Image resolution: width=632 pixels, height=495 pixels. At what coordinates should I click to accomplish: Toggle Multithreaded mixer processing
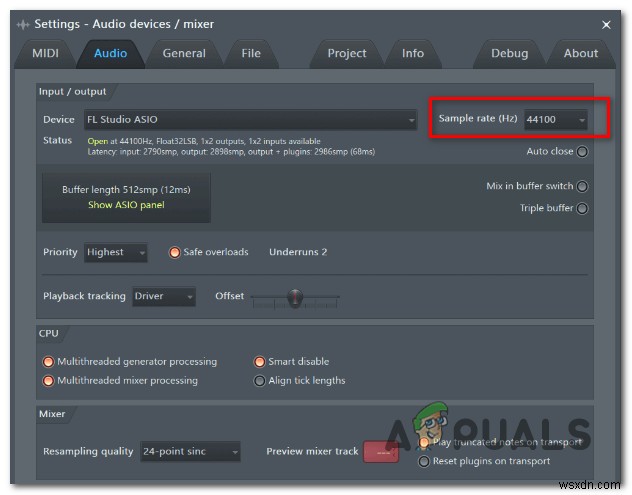tap(48, 381)
